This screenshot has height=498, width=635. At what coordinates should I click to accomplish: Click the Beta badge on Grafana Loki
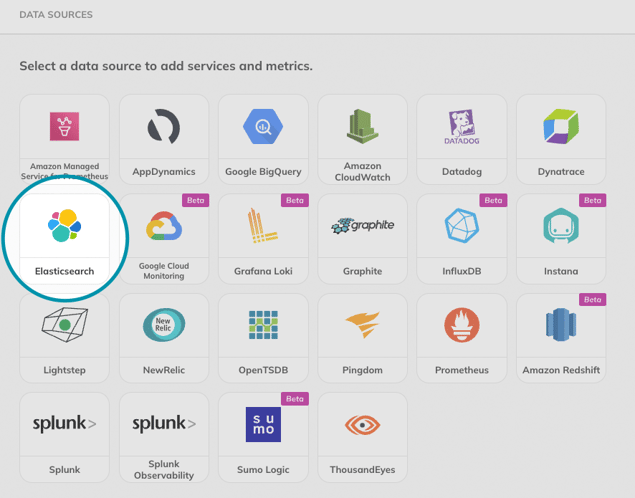coord(295,200)
